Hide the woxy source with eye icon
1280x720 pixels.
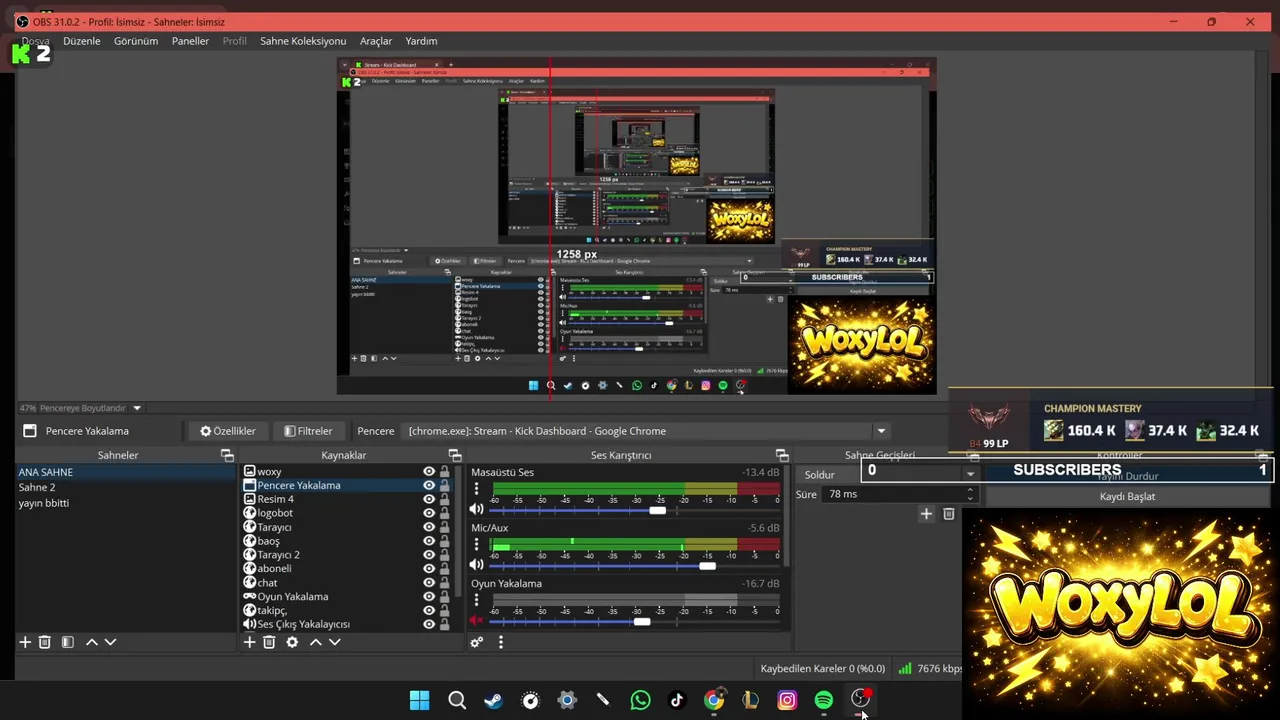coord(429,472)
